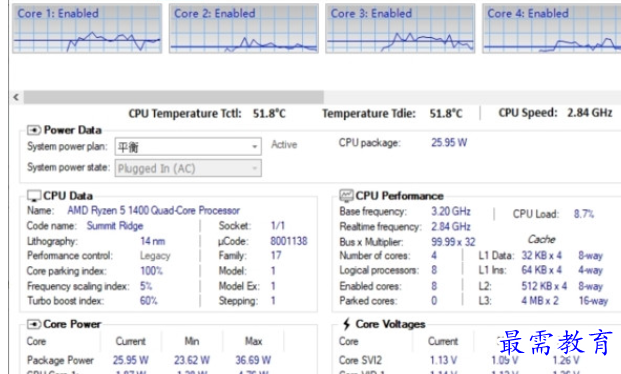Open the System power plan dropdown
The width and height of the screenshot is (621, 374).
point(188,147)
